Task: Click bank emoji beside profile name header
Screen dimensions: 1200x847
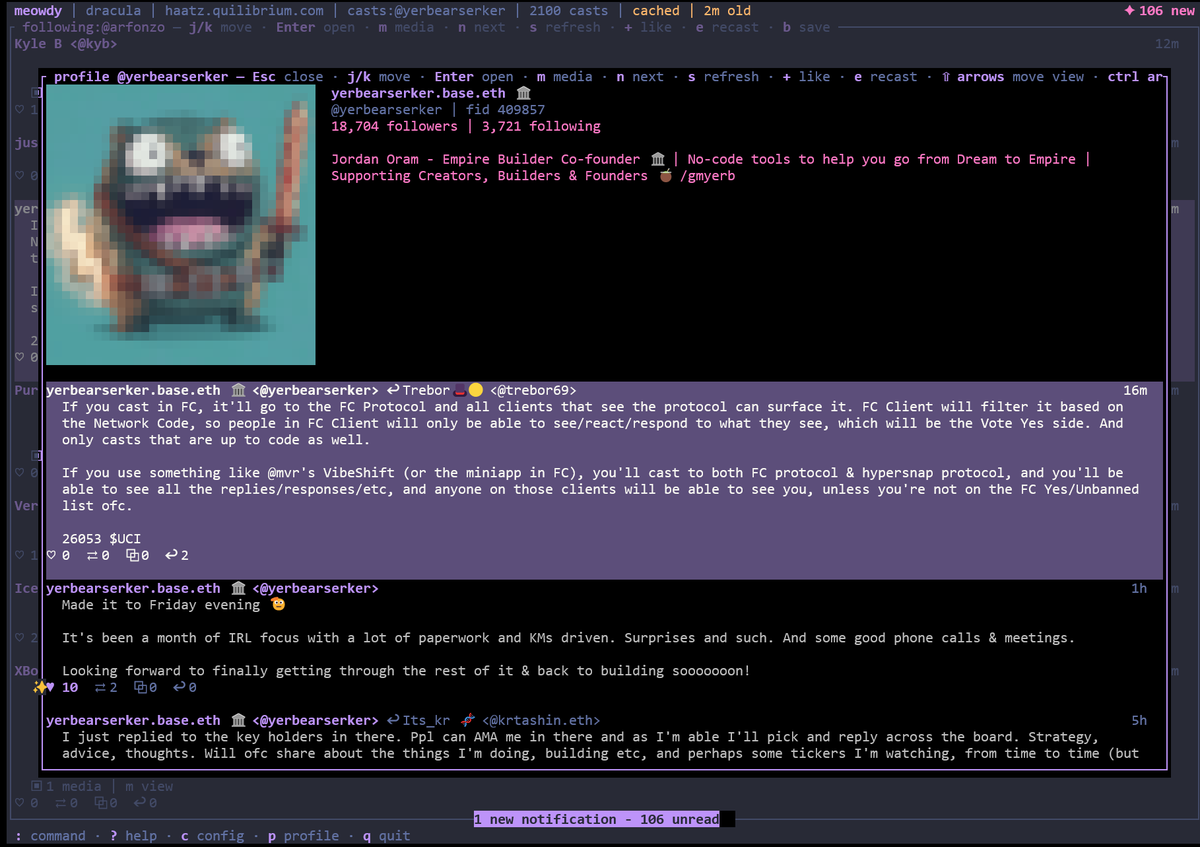Action: click(523, 93)
